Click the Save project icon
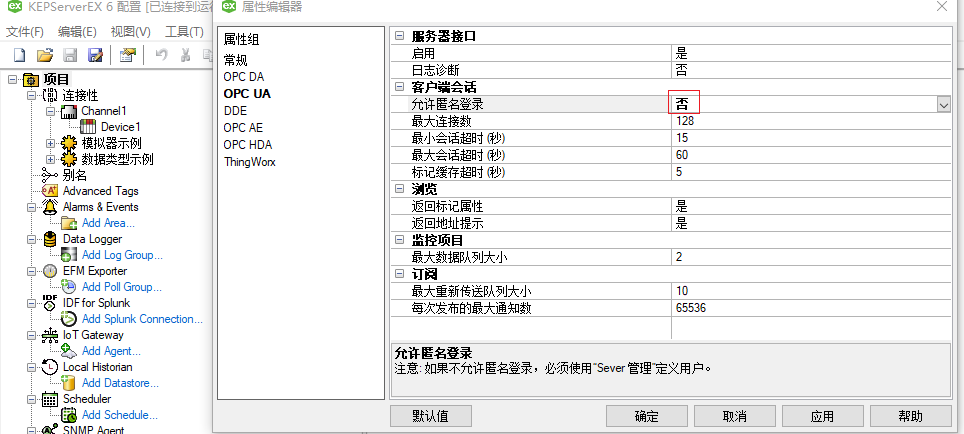Viewport: 964px width, 434px height. tap(70, 56)
